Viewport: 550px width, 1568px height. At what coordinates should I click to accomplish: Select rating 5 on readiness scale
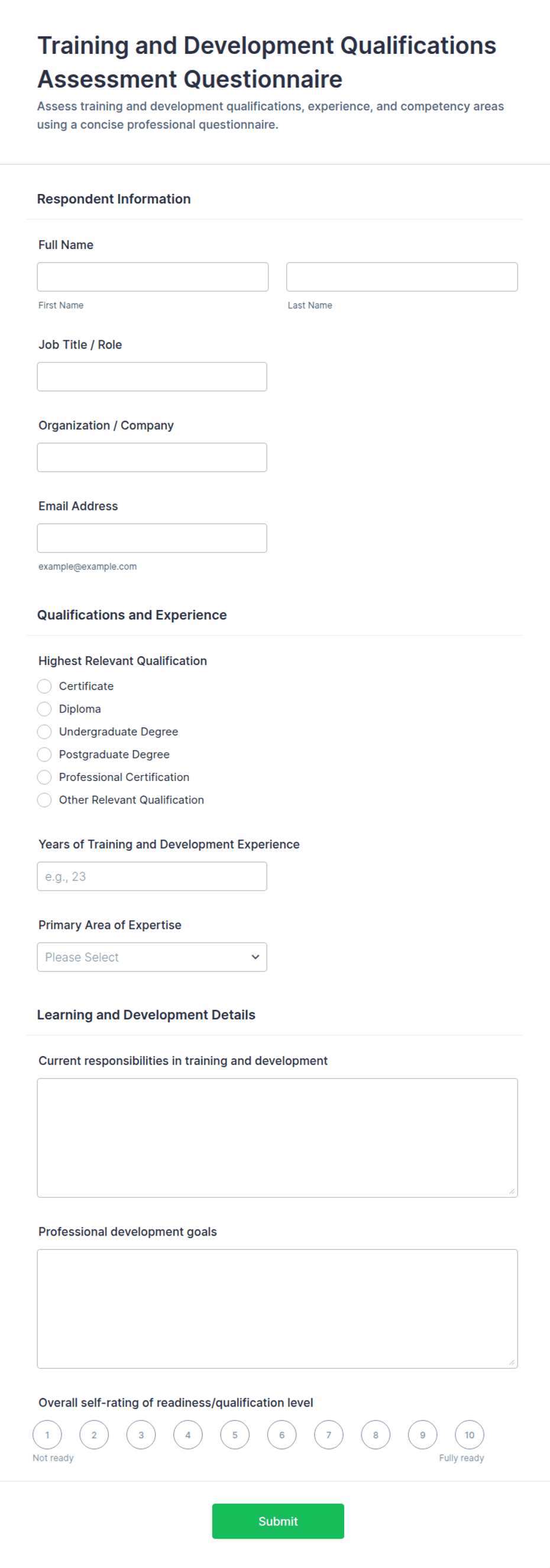click(235, 1435)
